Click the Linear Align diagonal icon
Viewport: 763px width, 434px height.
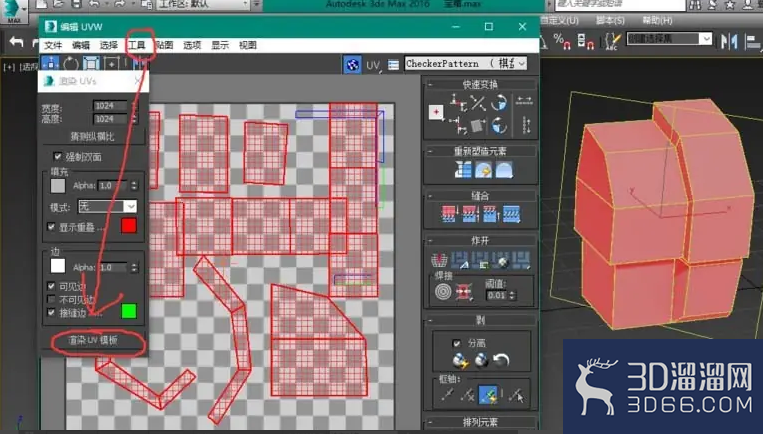tap(478, 103)
